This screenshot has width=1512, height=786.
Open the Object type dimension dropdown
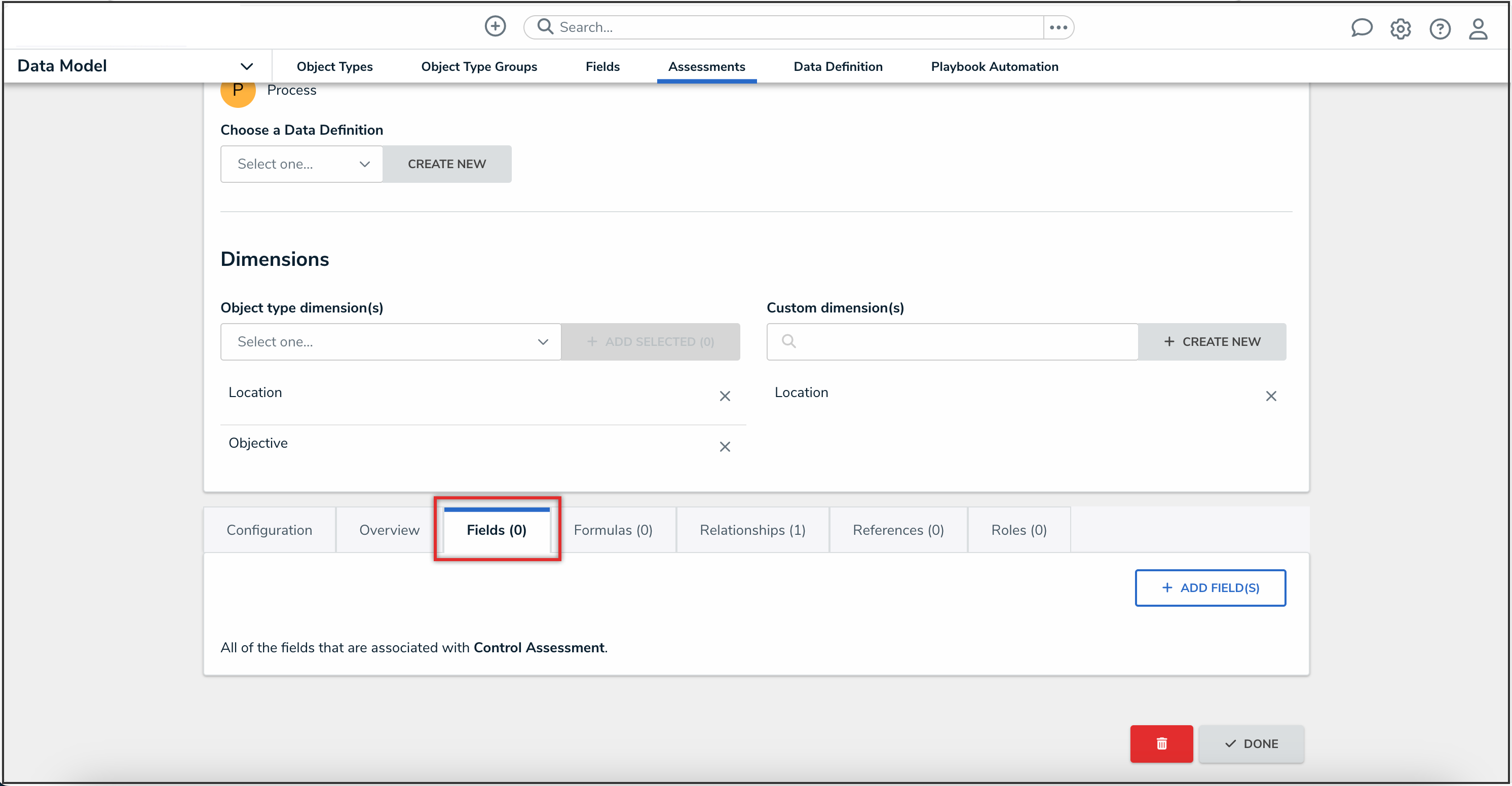coord(390,342)
